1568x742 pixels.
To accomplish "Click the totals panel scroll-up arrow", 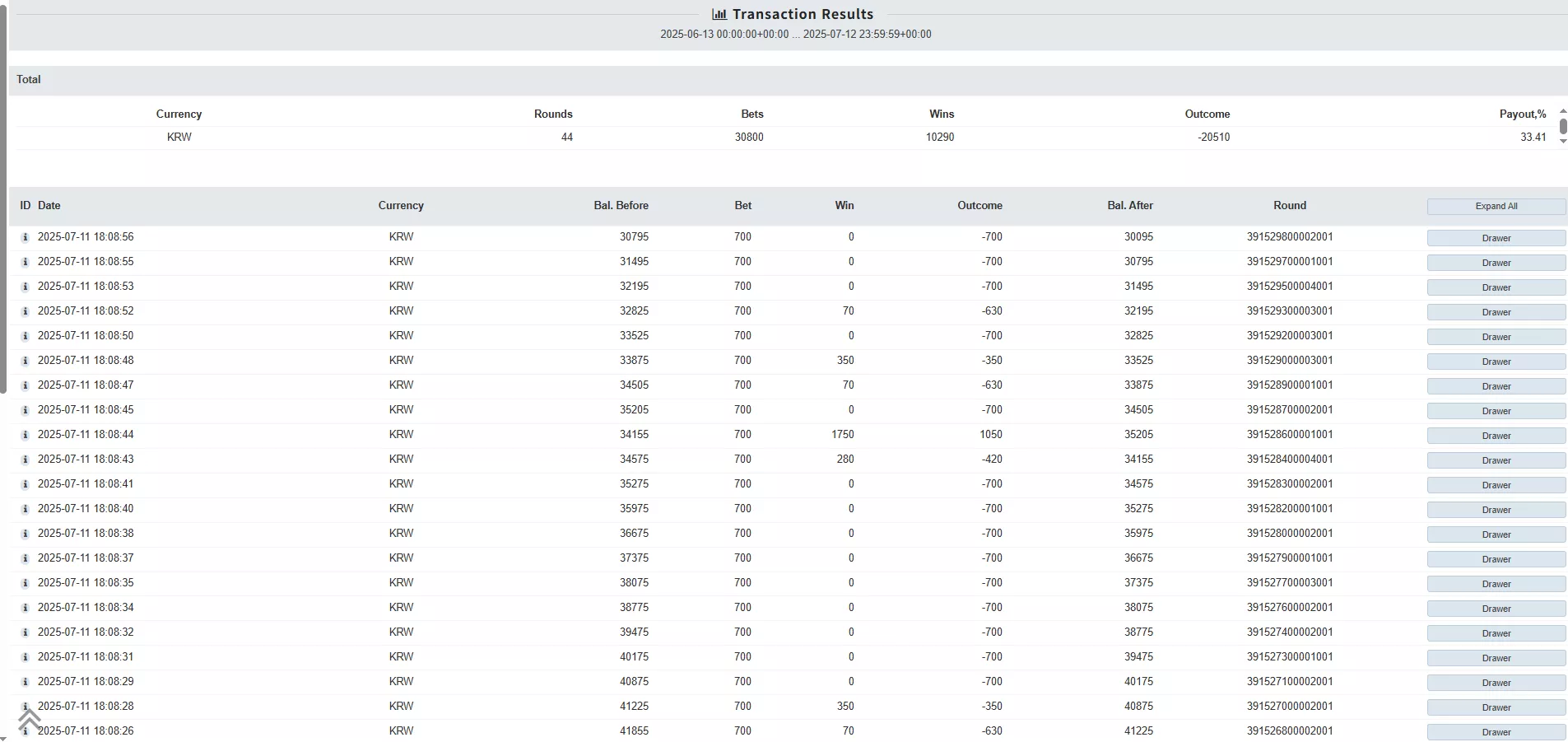I will pos(1563,110).
